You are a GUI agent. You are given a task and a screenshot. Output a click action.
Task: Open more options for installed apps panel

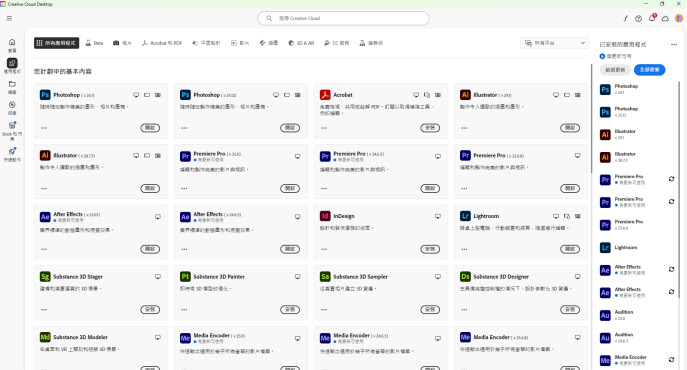tap(674, 44)
